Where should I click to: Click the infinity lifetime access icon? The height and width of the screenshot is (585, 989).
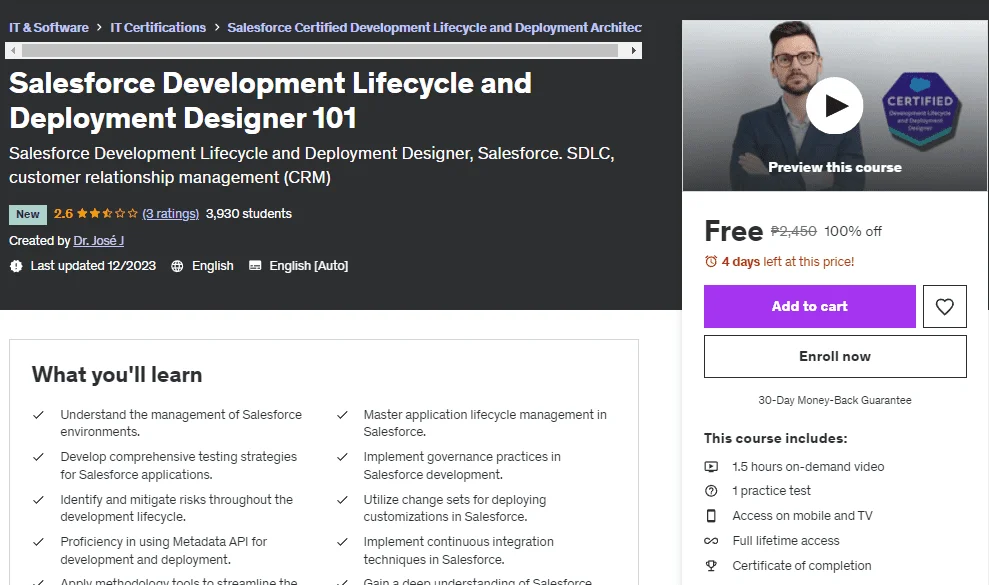[x=711, y=541]
